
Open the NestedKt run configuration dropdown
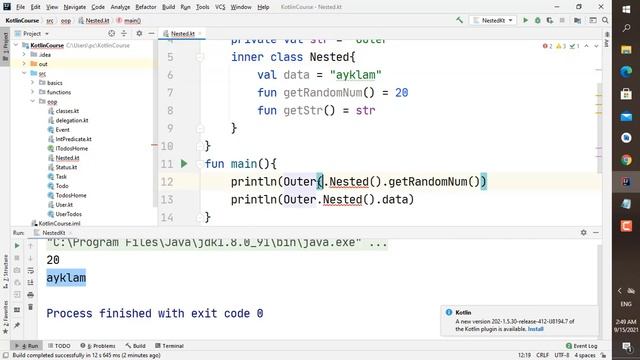click(493, 20)
